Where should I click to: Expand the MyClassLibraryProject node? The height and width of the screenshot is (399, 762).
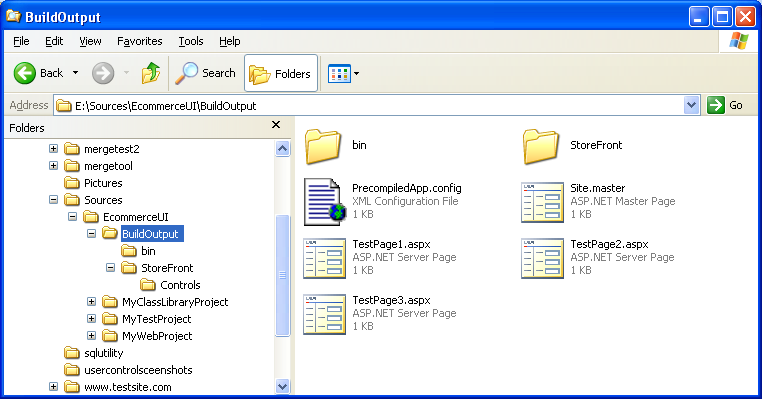click(91, 302)
